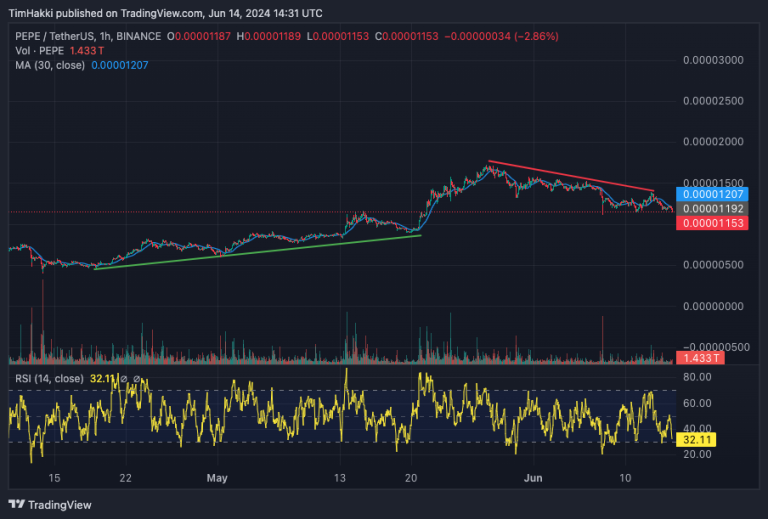
Task: Click the tall volume spike near June 10
Action: (602, 339)
